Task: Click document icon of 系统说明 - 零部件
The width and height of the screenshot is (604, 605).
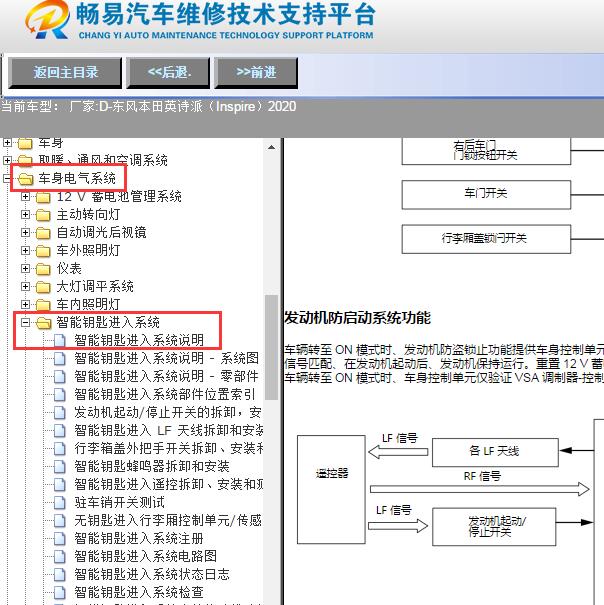Action: (59, 376)
